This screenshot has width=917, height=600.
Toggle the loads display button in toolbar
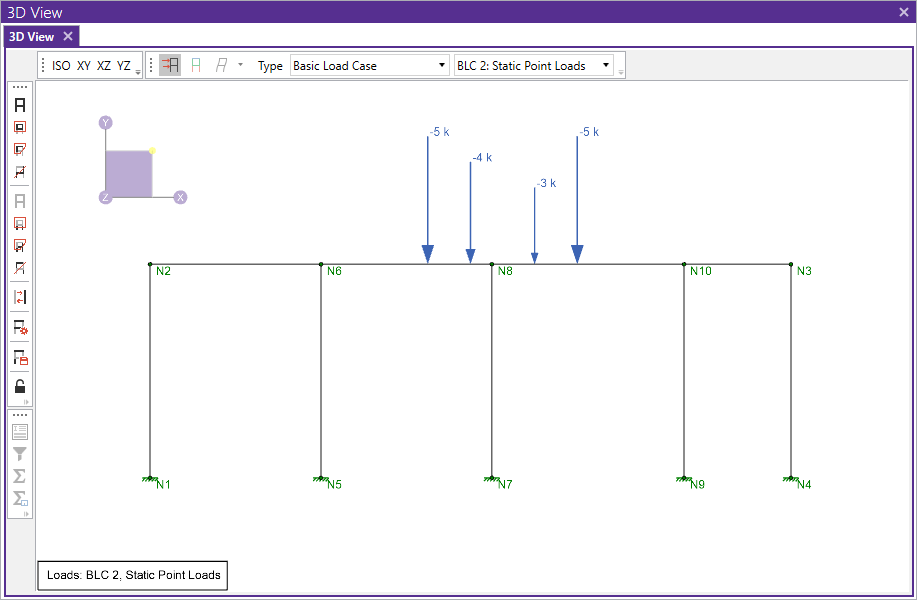click(170, 66)
